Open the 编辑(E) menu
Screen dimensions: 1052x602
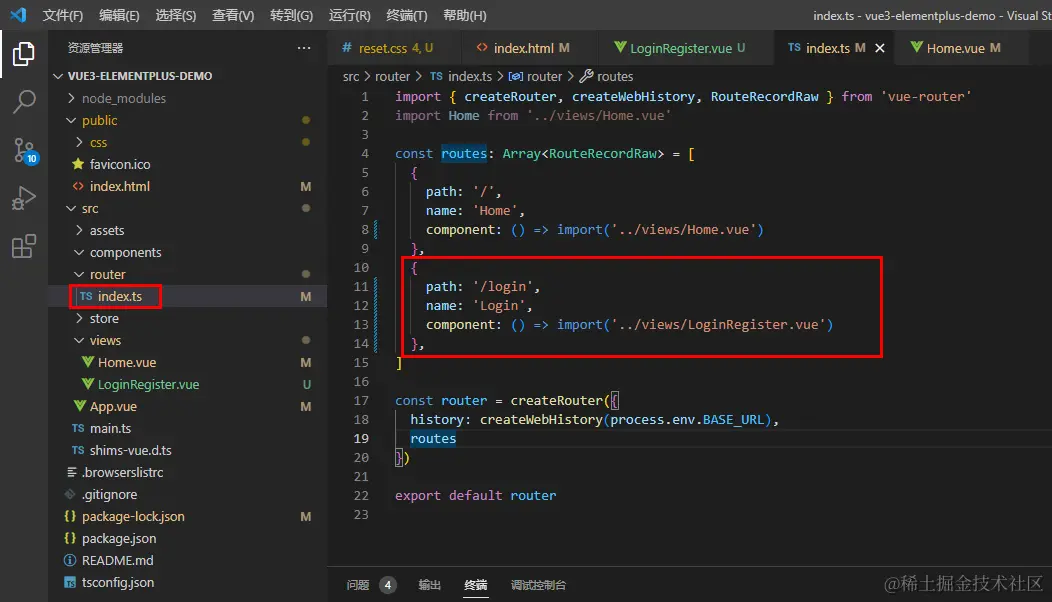coord(119,15)
